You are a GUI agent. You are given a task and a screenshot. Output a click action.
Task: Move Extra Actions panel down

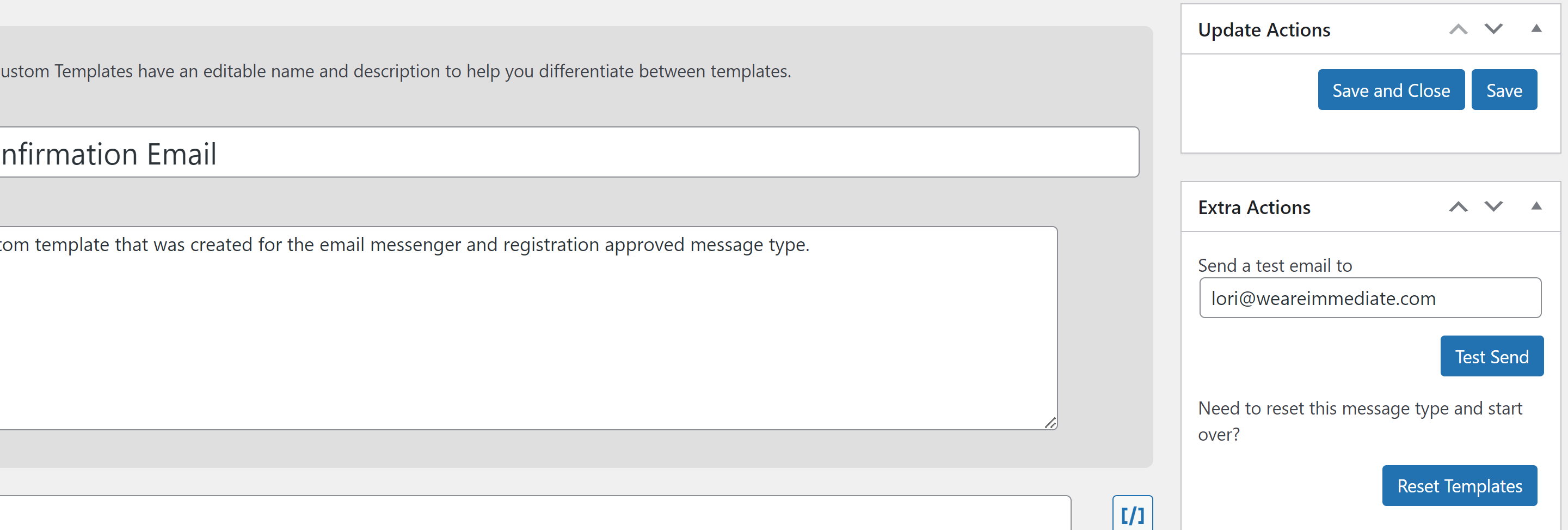(1493, 206)
